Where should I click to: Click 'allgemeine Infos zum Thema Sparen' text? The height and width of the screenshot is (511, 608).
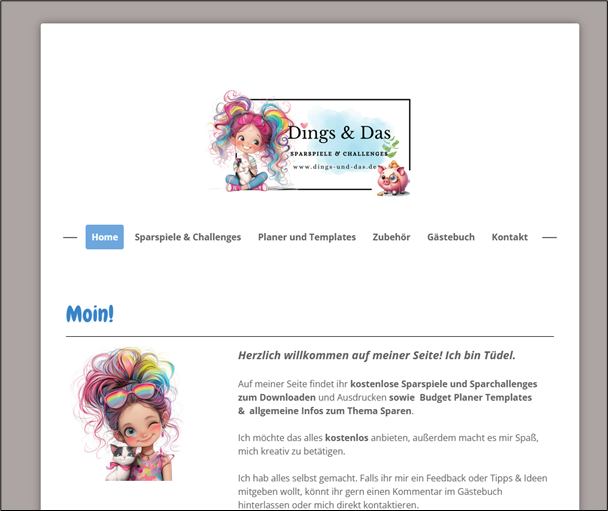(330, 411)
